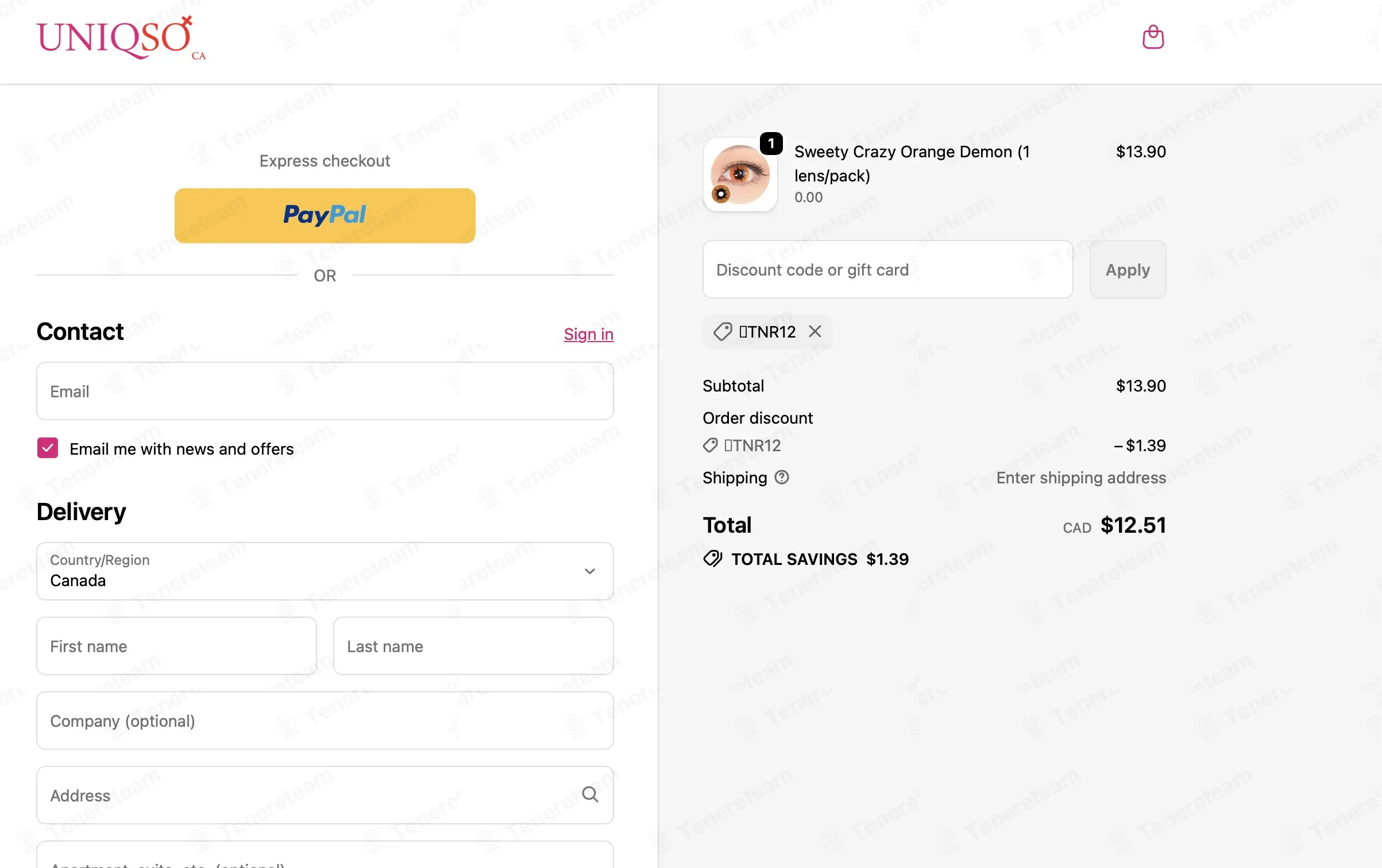This screenshot has width=1382, height=868.
Task: Remove the TNR12 discount code
Action: 814,331
